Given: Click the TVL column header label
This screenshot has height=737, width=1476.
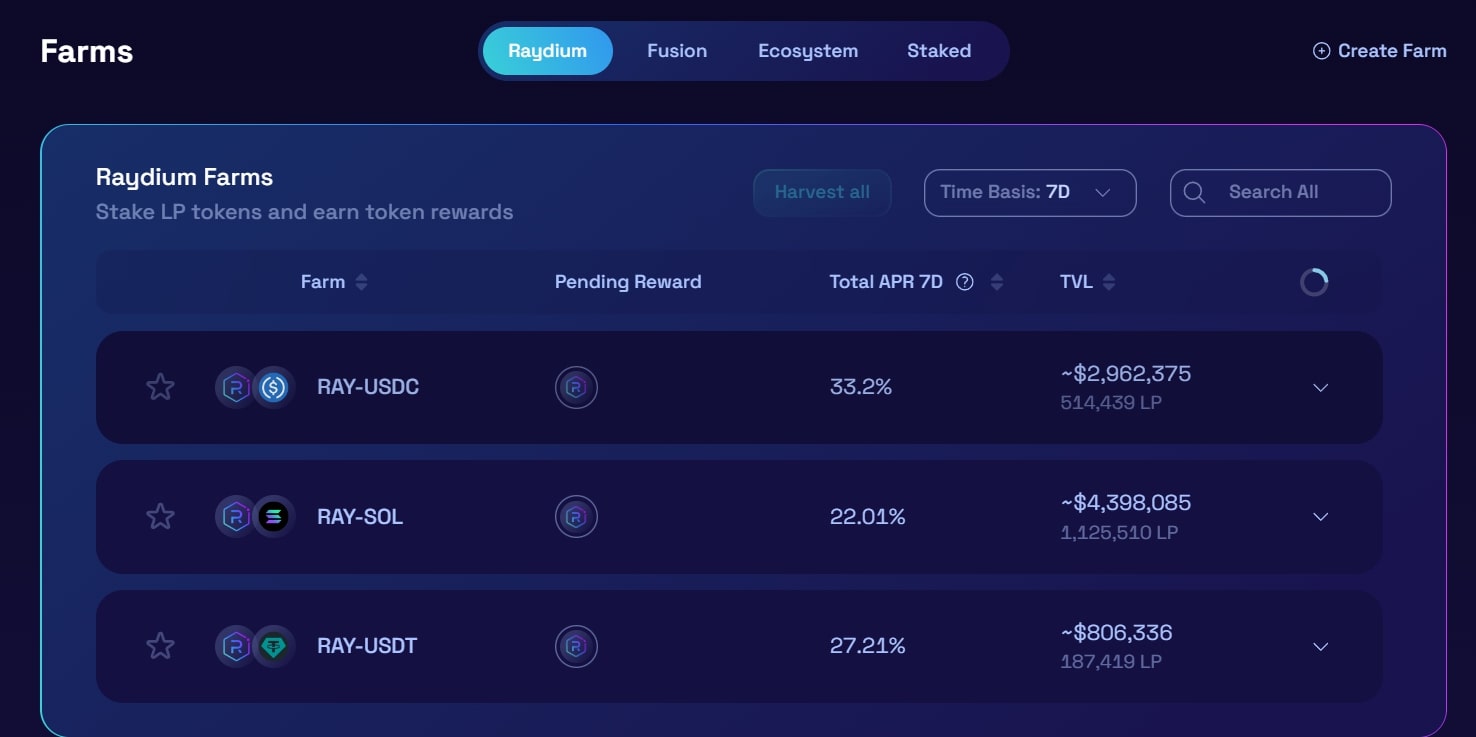Looking at the screenshot, I should (x=1076, y=282).
